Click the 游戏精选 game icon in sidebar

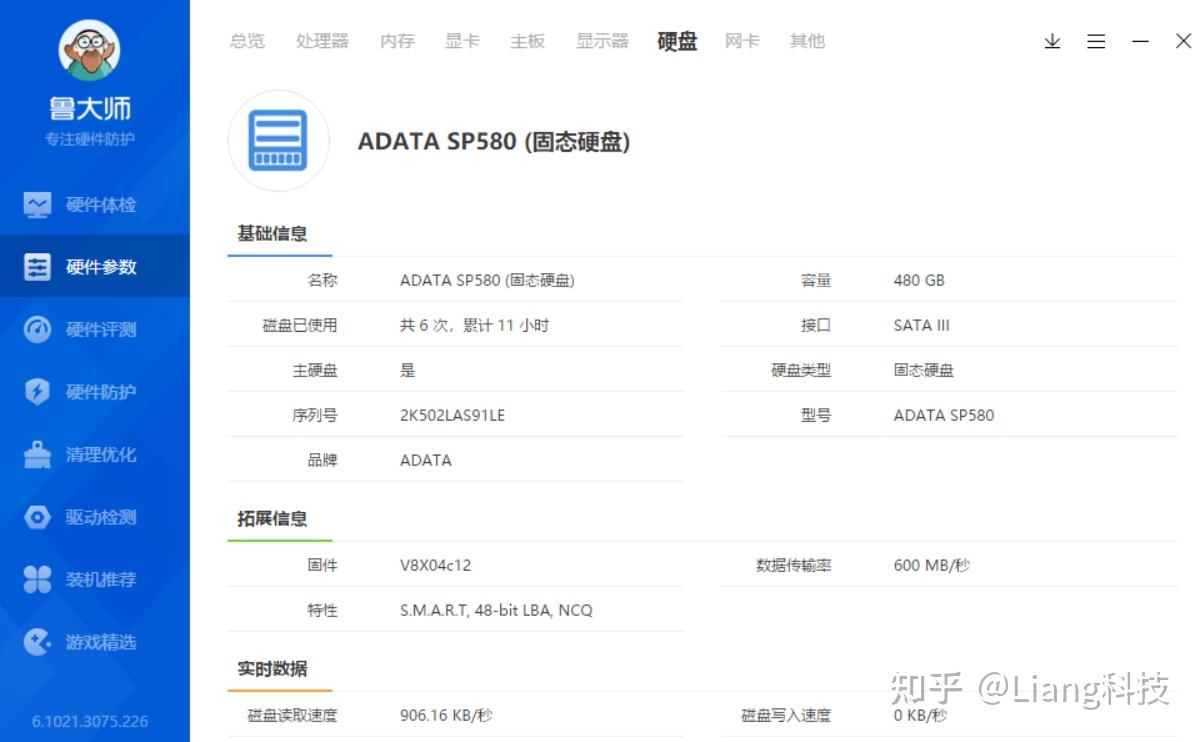coord(37,642)
